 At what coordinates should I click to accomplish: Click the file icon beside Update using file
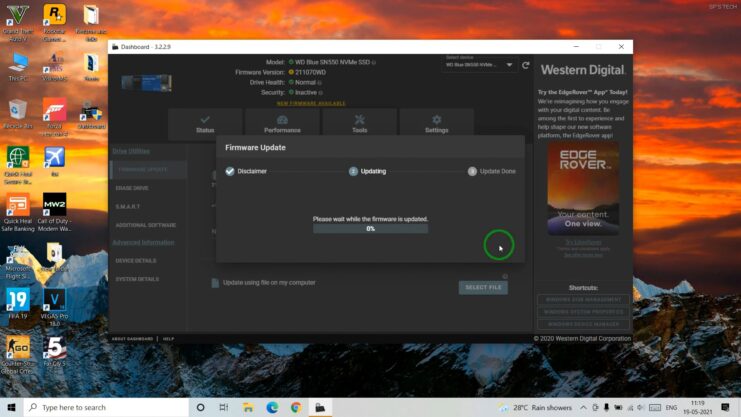(215, 283)
